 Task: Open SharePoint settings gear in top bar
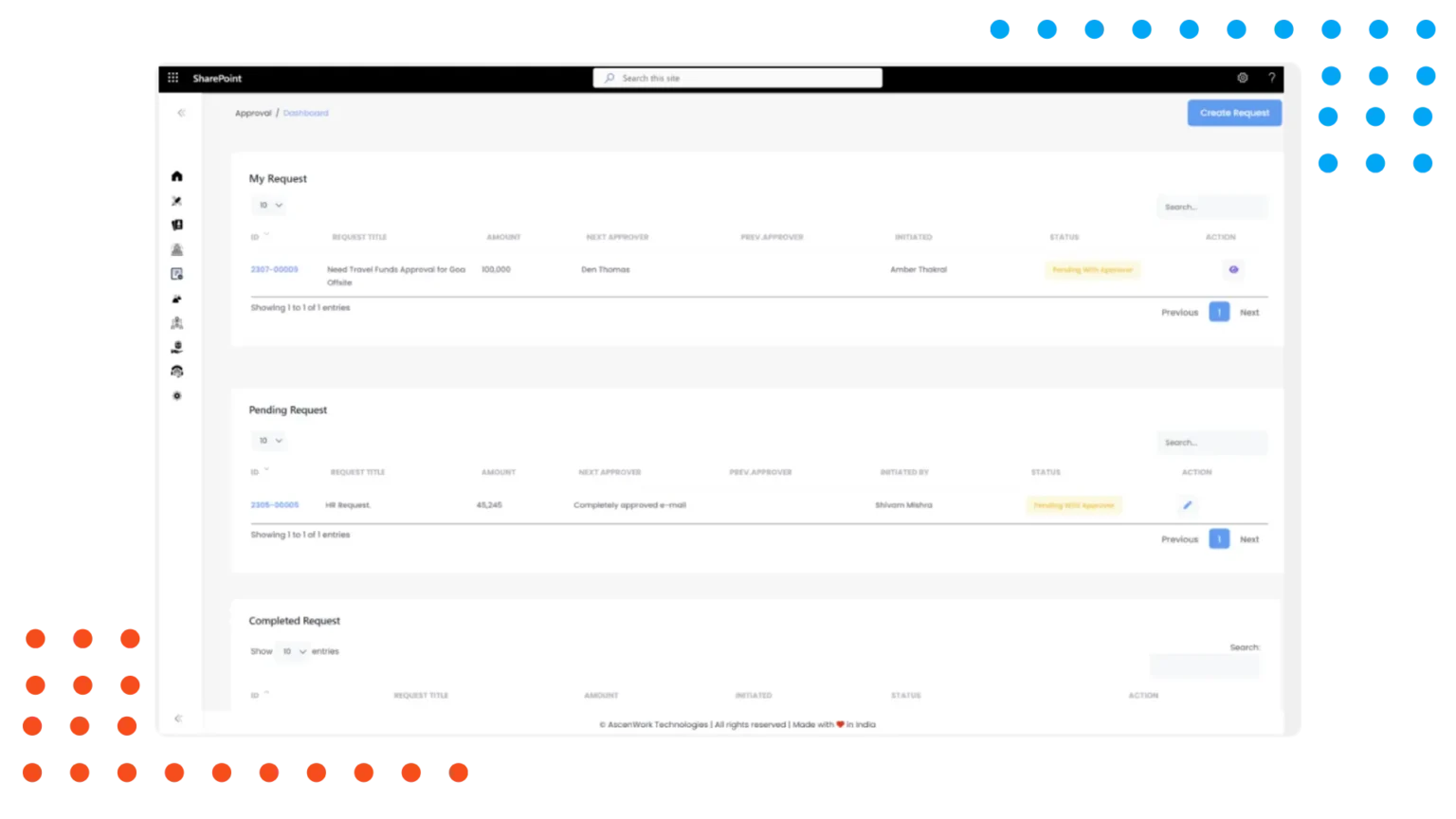click(1243, 78)
